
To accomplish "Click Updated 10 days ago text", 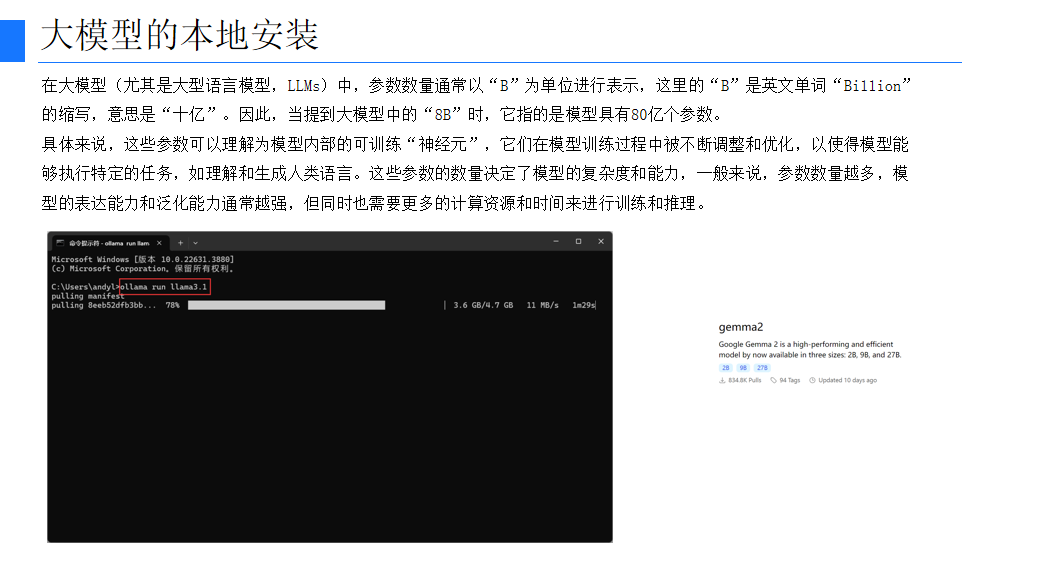I will coord(847,380).
